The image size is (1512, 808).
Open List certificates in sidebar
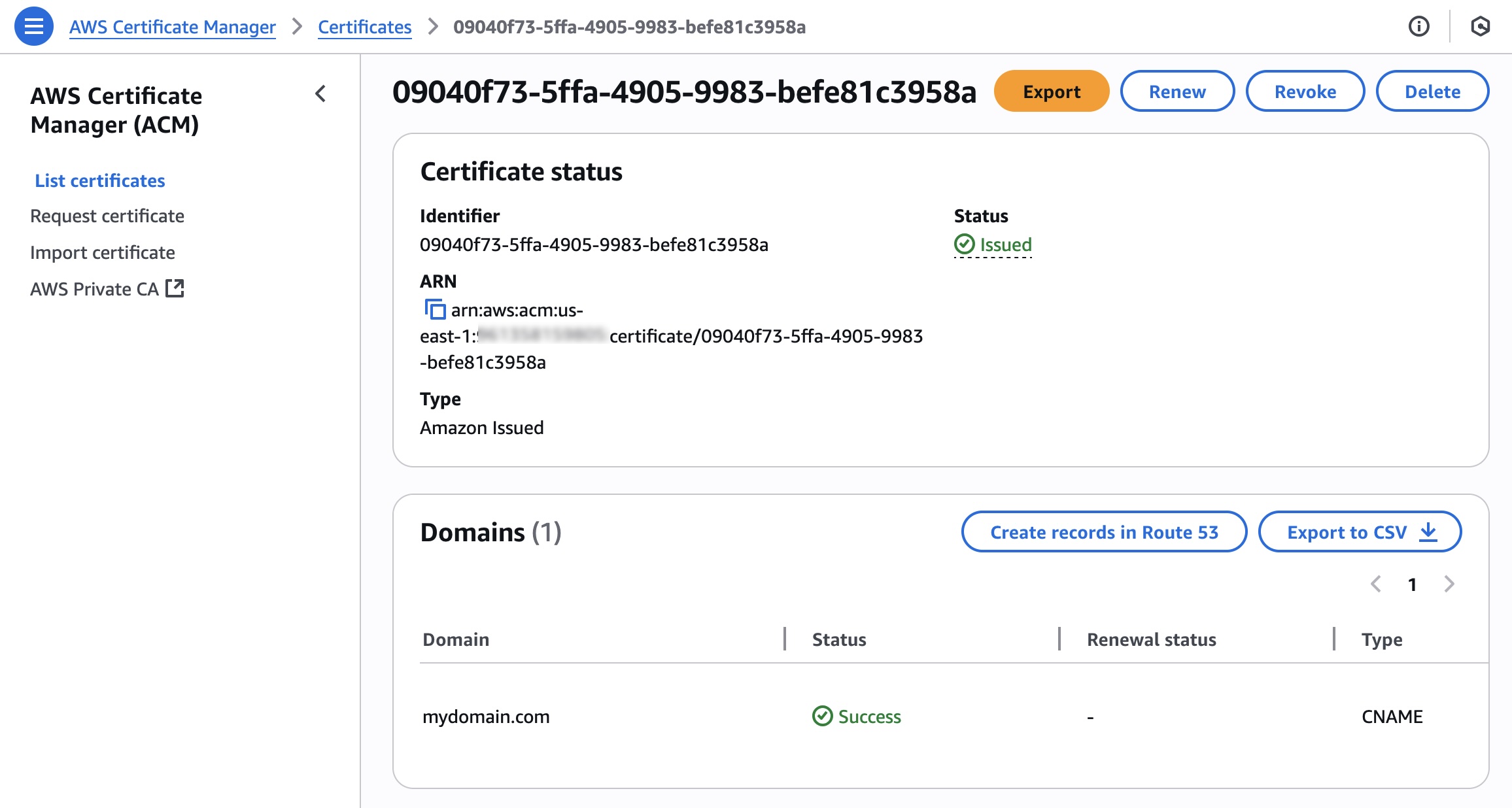100,180
